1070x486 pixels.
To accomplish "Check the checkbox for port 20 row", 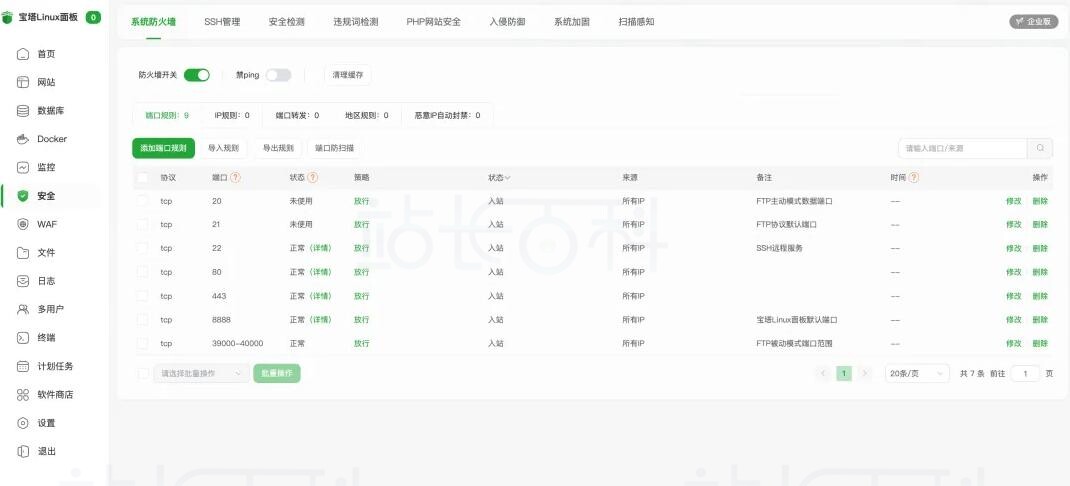I will pyautogui.click(x=143, y=201).
